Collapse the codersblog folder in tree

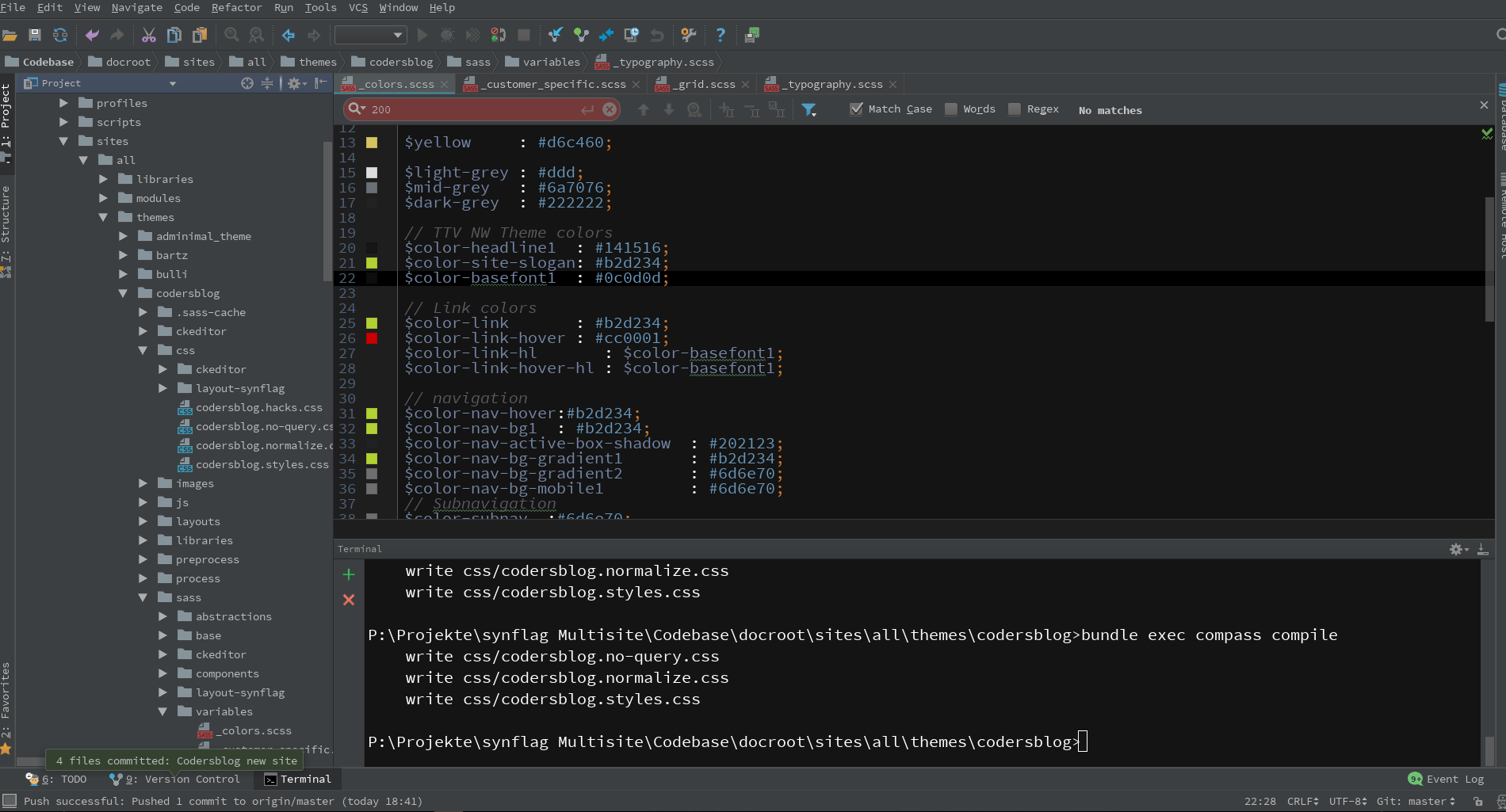(123, 293)
